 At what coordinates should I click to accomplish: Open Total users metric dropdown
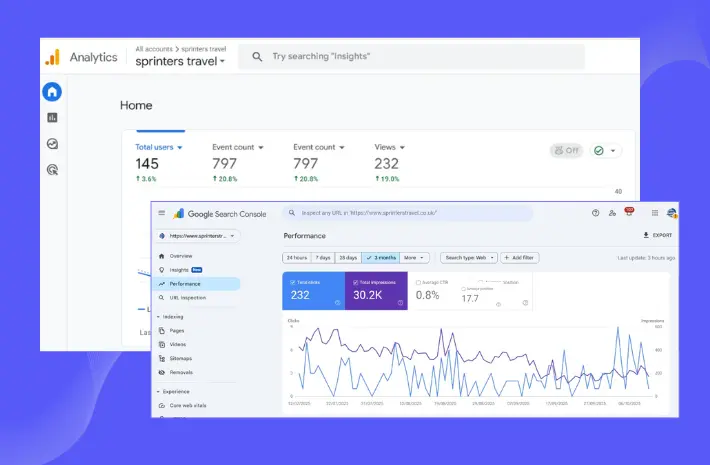pos(180,148)
